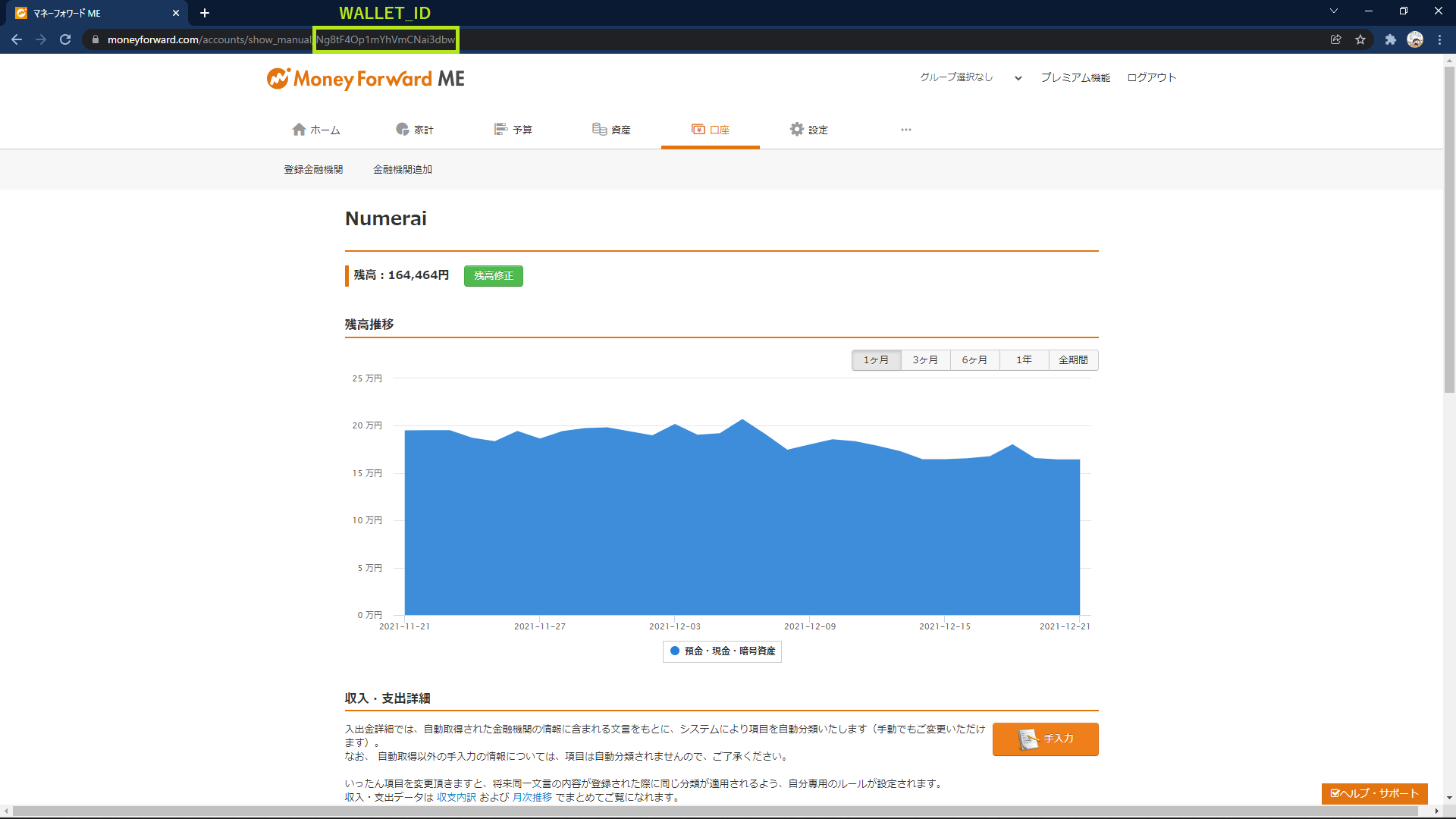
Task: Click the Money Forward ME logo
Action: pos(366,79)
